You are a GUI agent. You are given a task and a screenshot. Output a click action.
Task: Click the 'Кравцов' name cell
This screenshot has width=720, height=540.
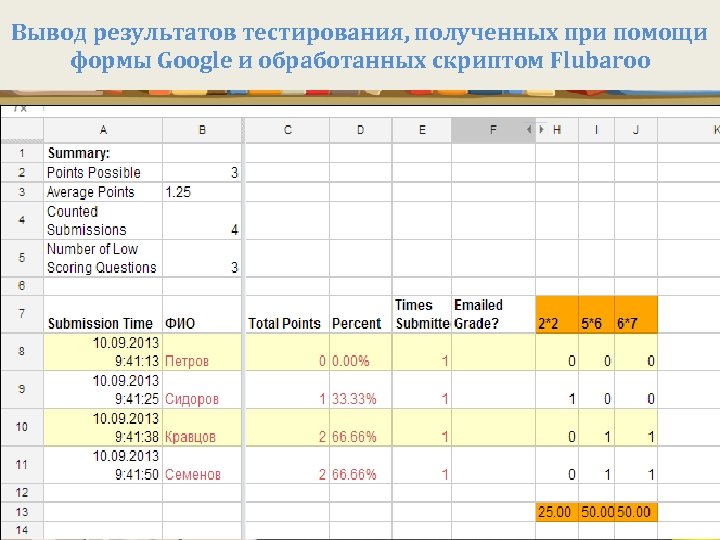point(202,428)
